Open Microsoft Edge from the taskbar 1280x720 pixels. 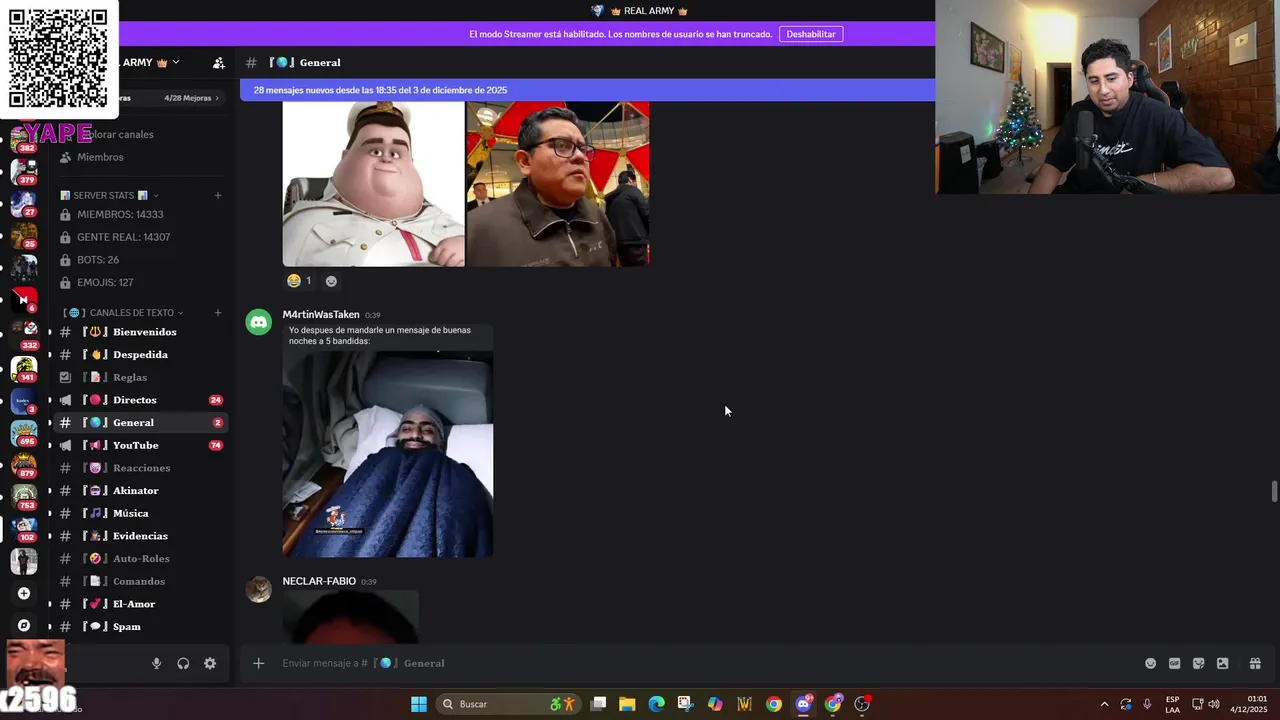click(x=656, y=704)
